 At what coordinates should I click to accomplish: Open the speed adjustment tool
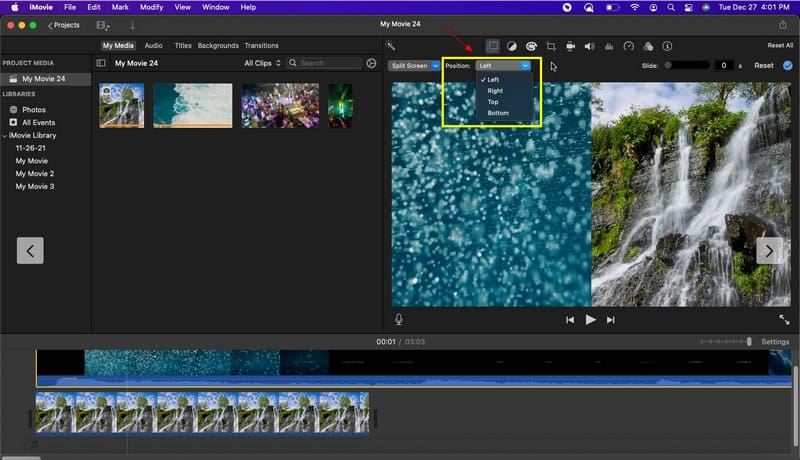[x=629, y=46]
